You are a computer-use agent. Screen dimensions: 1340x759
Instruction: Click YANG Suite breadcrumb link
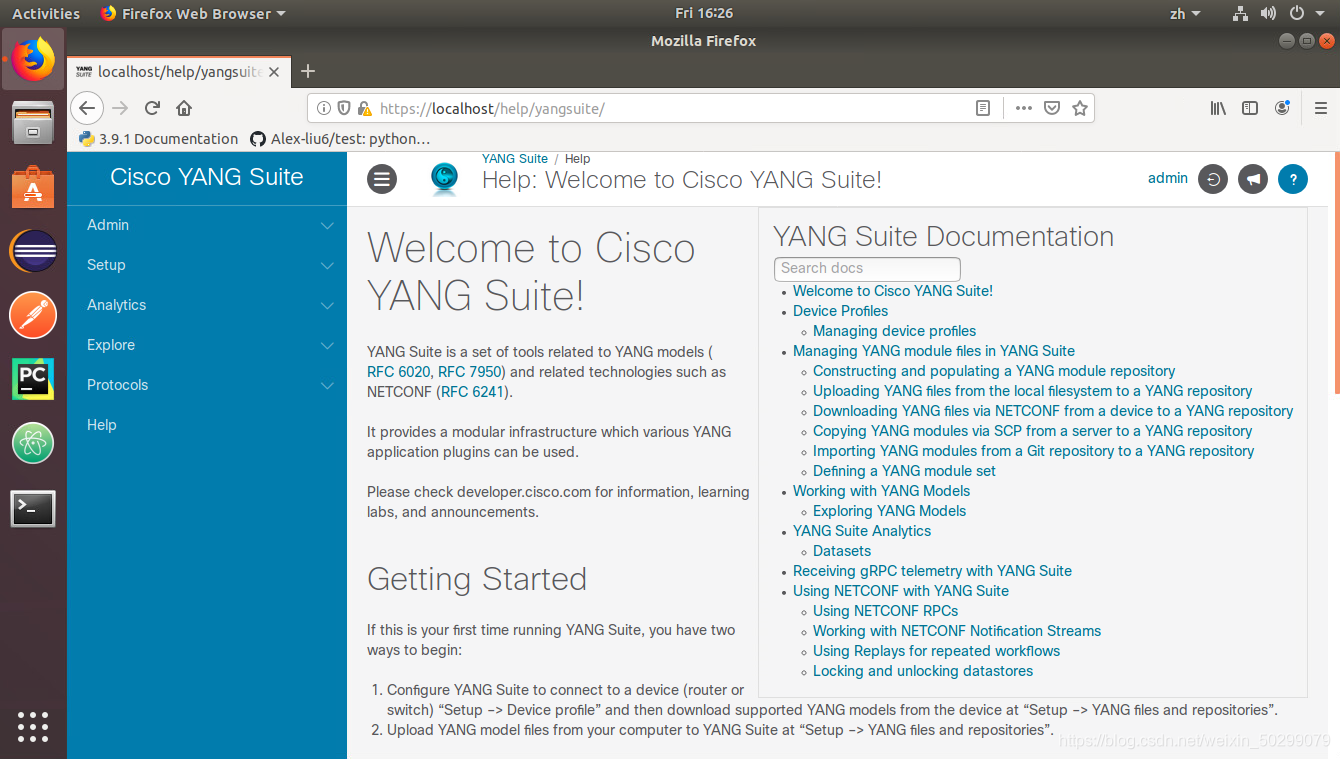[514, 159]
